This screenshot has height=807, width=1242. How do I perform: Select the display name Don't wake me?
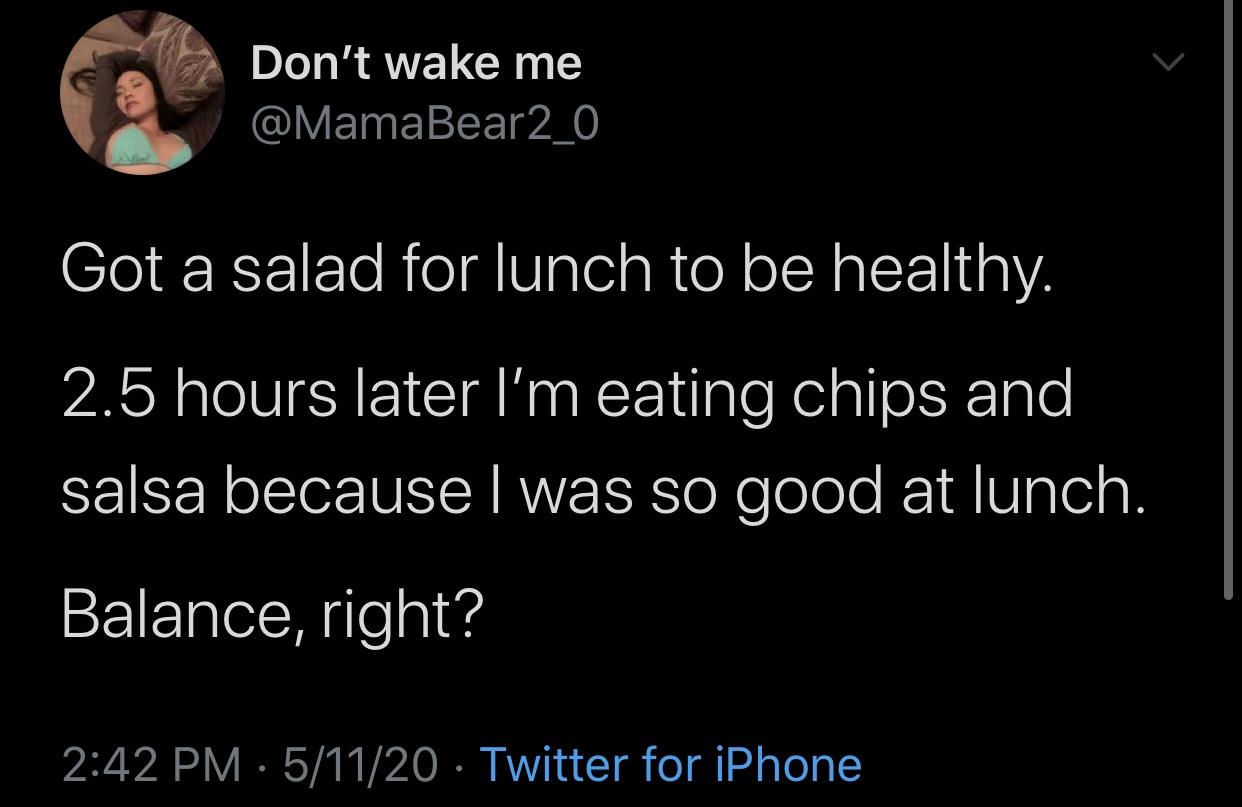pyautogui.click(x=414, y=62)
